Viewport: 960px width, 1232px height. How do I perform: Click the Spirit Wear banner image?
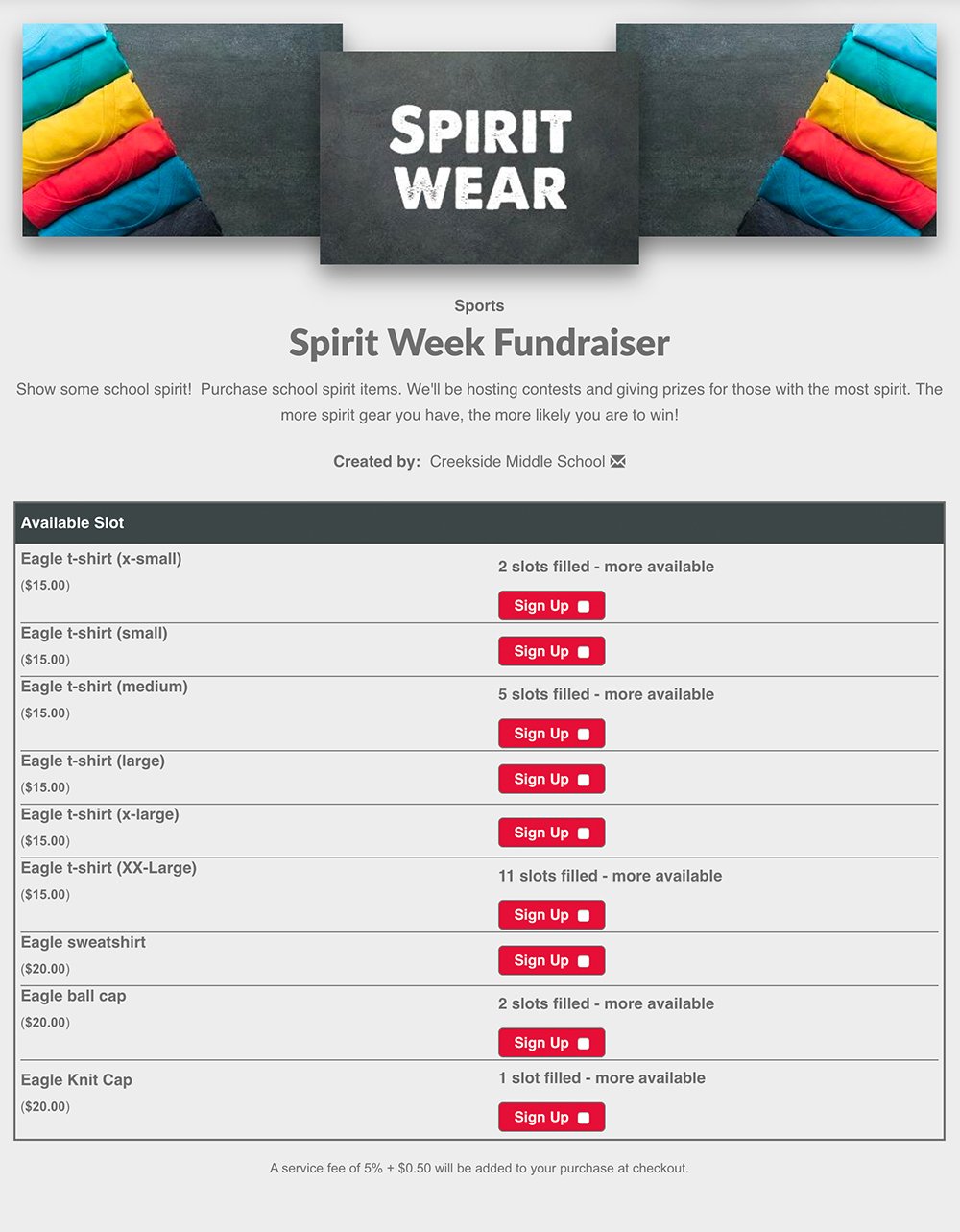[x=479, y=157]
